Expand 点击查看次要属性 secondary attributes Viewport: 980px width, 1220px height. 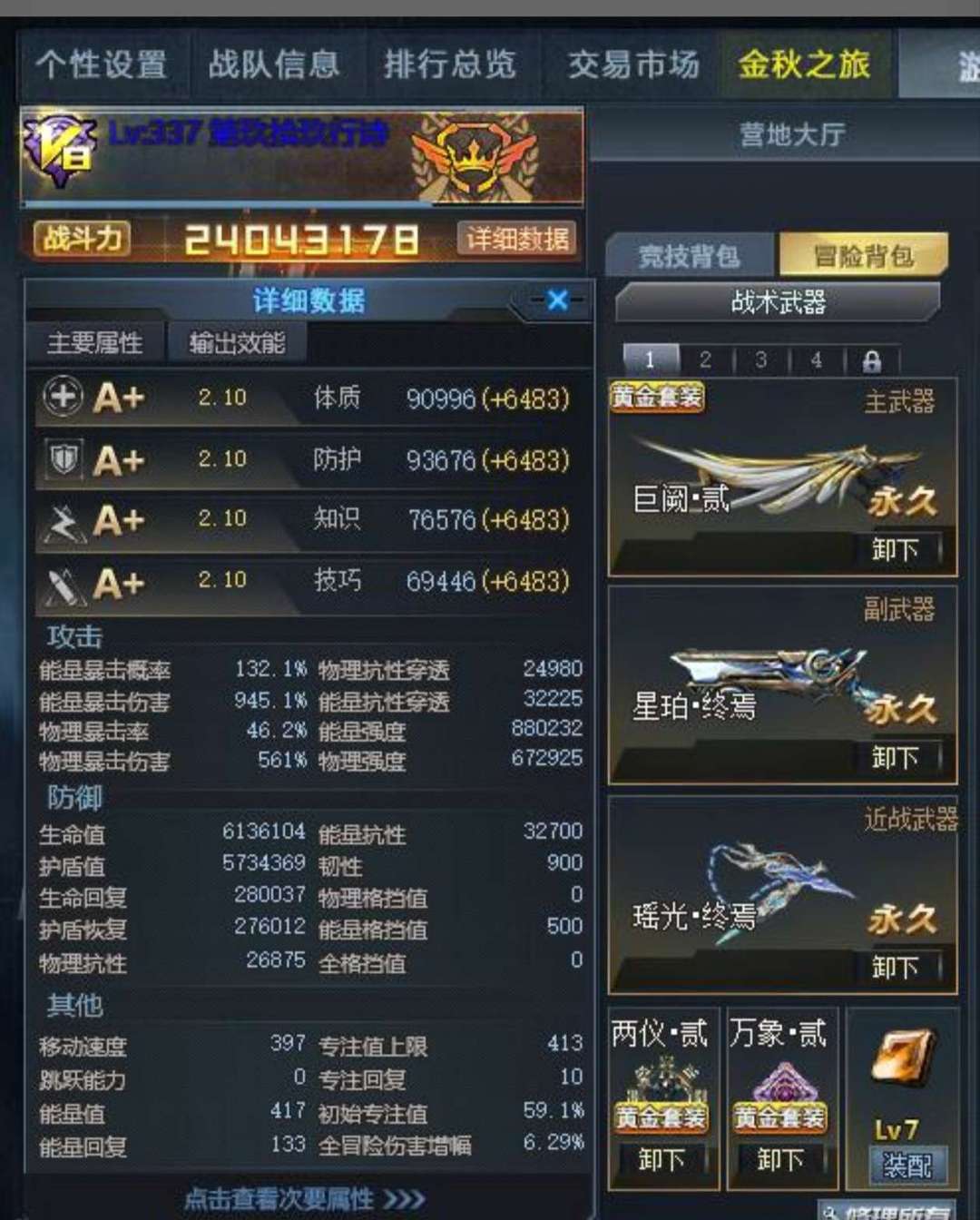tap(306, 1198)
